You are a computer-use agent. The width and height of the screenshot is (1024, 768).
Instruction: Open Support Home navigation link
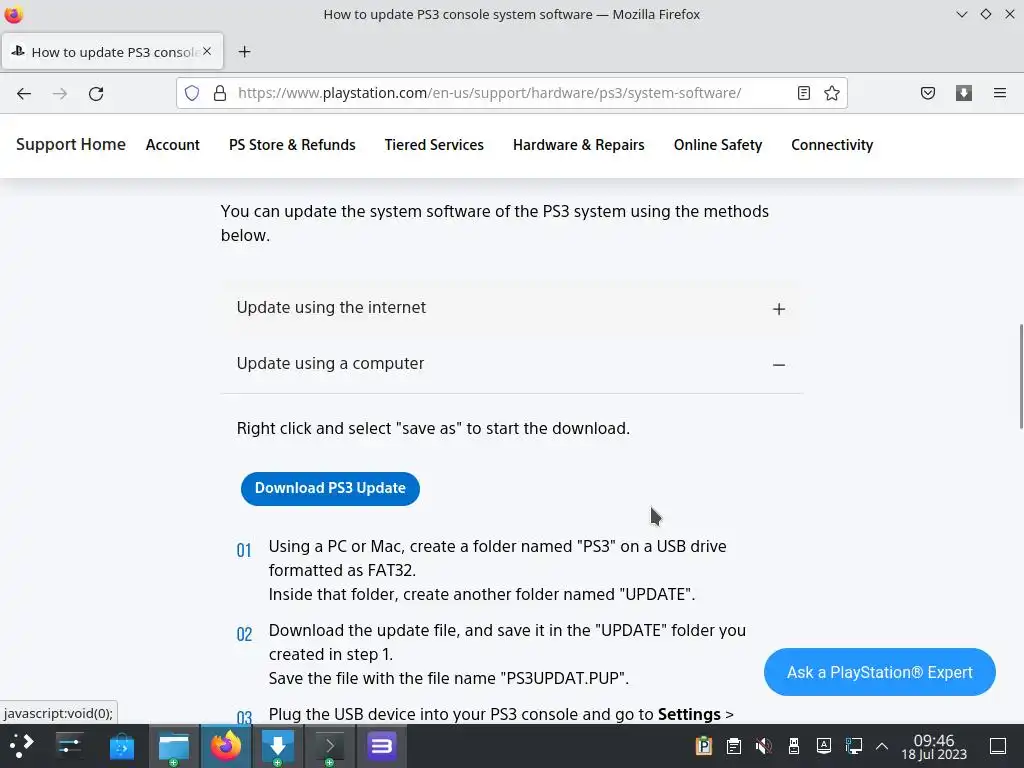point(71,144)
